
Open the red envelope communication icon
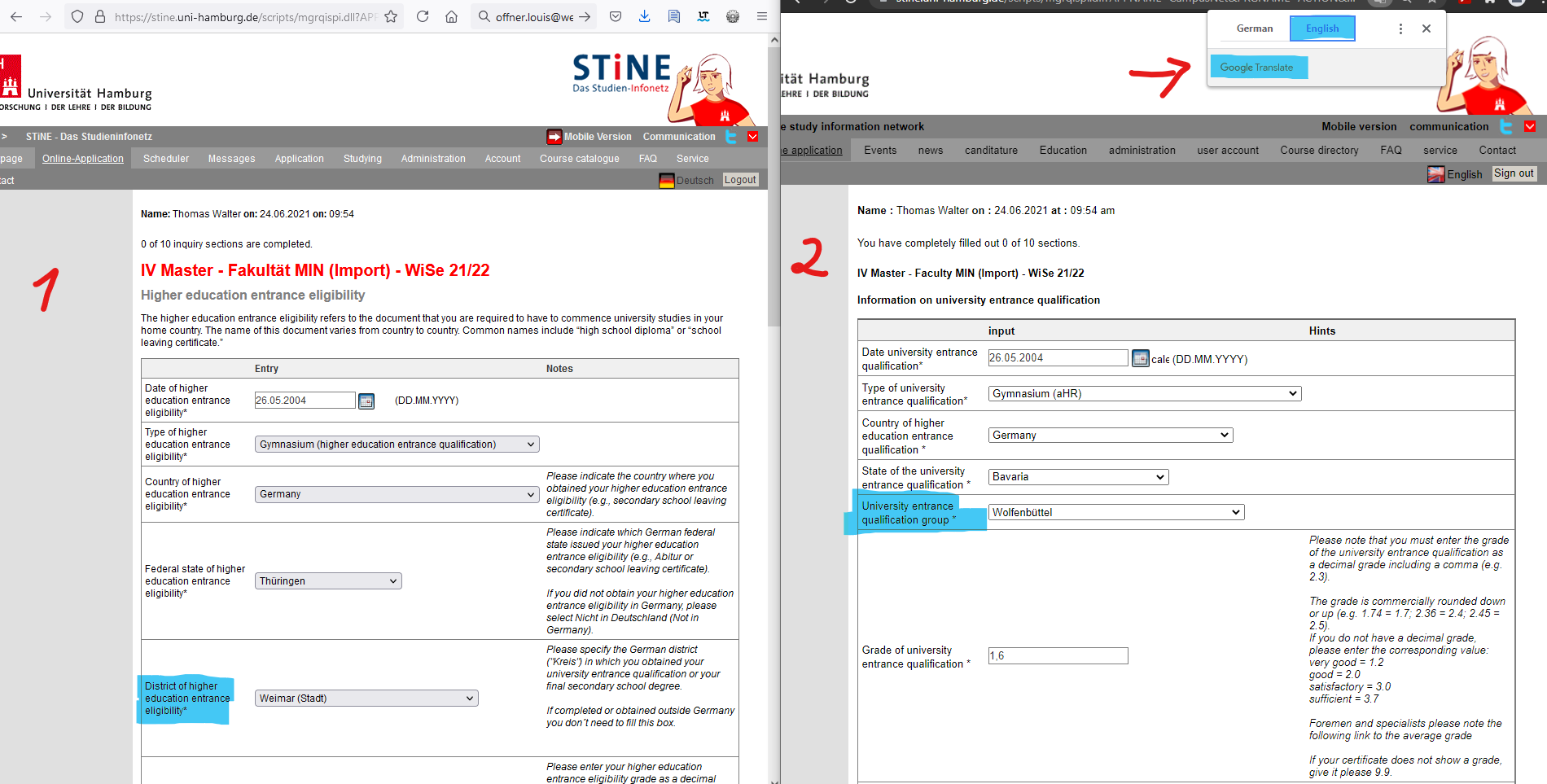pyautogui.click(x=754, y=136)
